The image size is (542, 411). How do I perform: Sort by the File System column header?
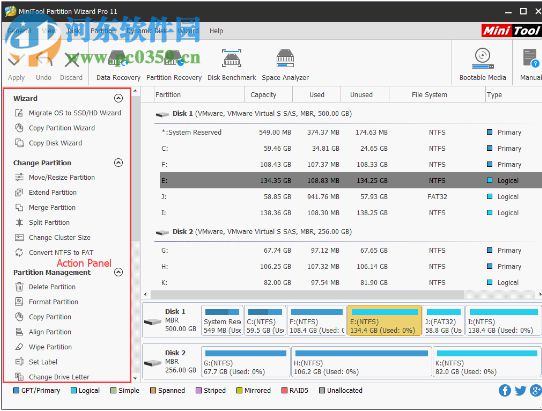437,95
